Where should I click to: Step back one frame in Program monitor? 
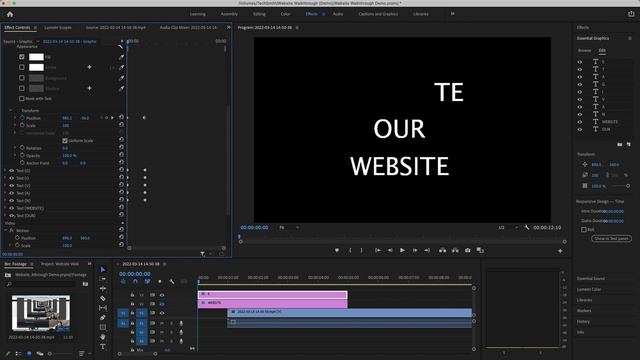click(390, 250)
